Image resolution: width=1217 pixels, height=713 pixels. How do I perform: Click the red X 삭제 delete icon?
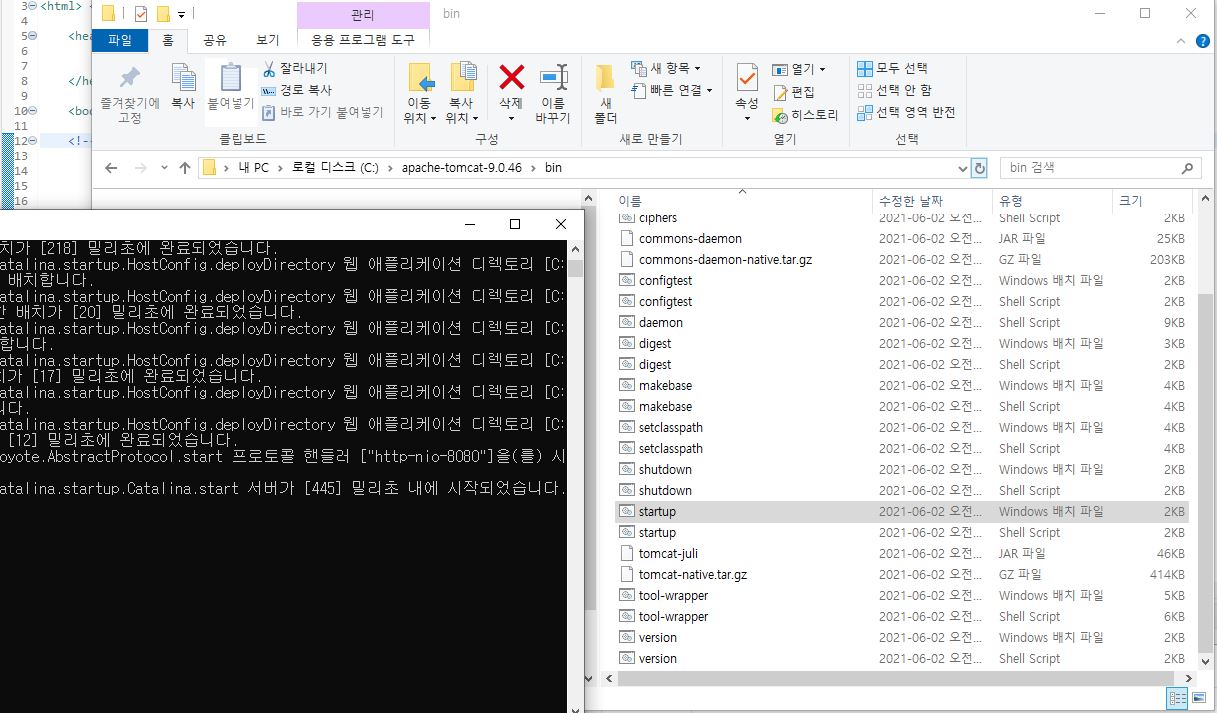(x=511, y=77)
